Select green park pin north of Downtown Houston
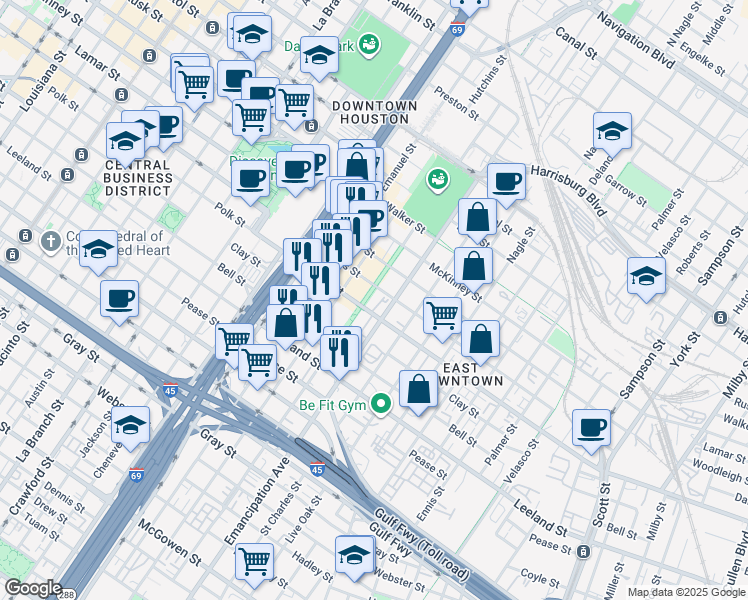Viewport: 748px width, 600px height. click(369, 45)
